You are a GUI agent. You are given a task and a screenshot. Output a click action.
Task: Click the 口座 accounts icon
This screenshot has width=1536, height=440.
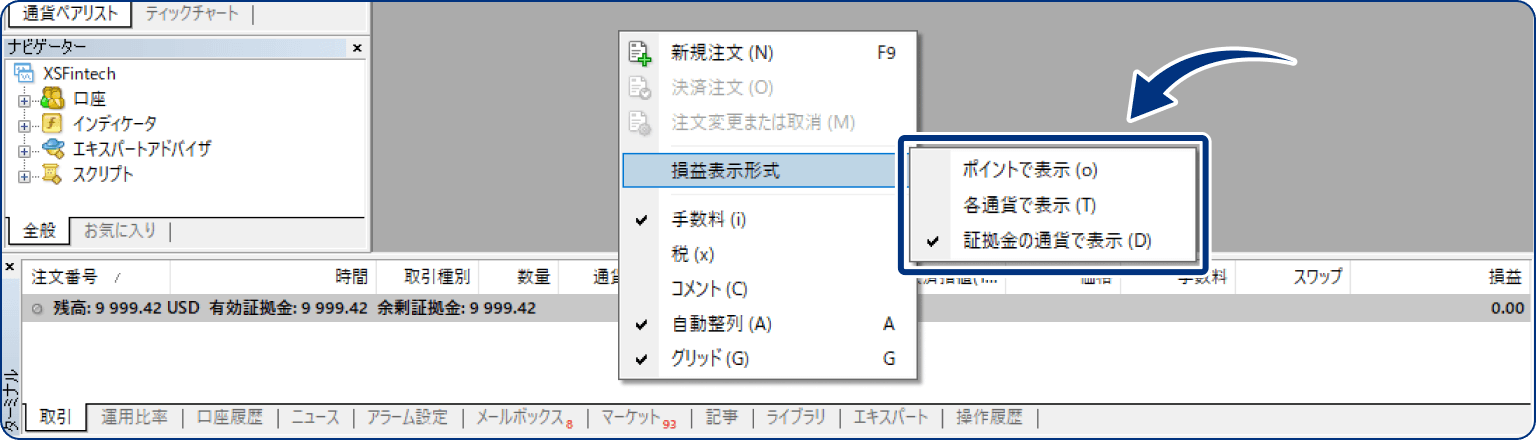[x=52, y=99]
